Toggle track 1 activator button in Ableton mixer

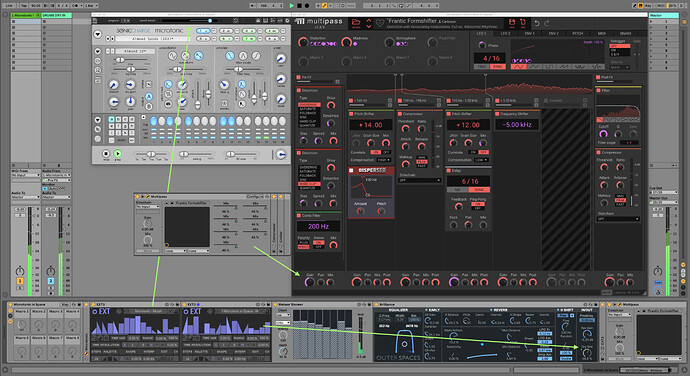(20, 281)
